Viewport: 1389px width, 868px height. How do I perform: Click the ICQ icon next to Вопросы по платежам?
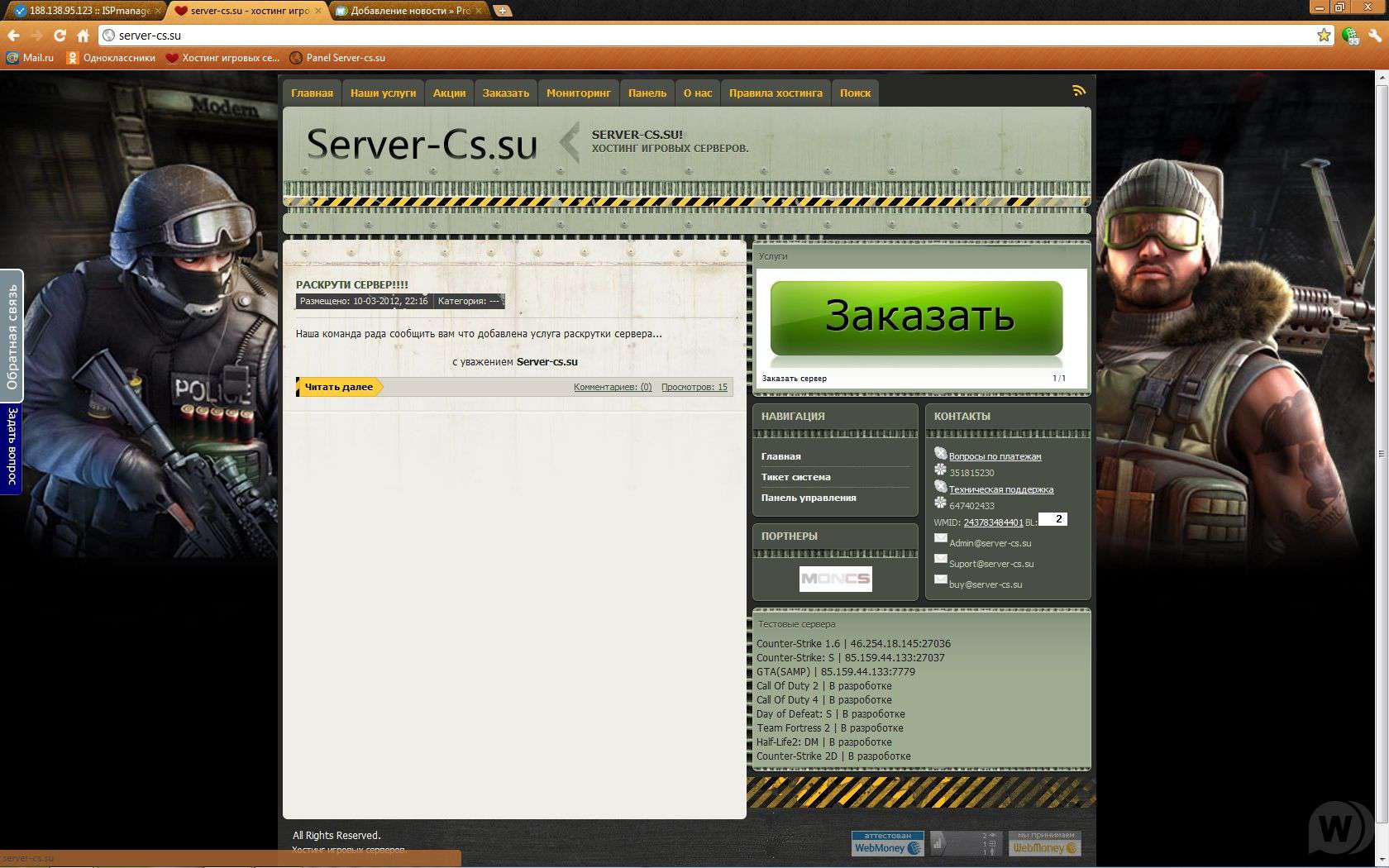click(940, 453)
